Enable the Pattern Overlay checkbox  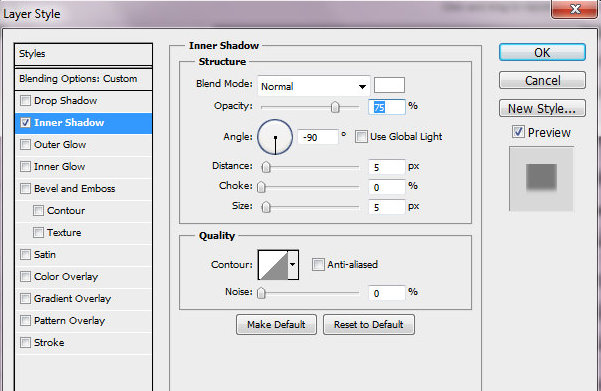coord(25,320)
